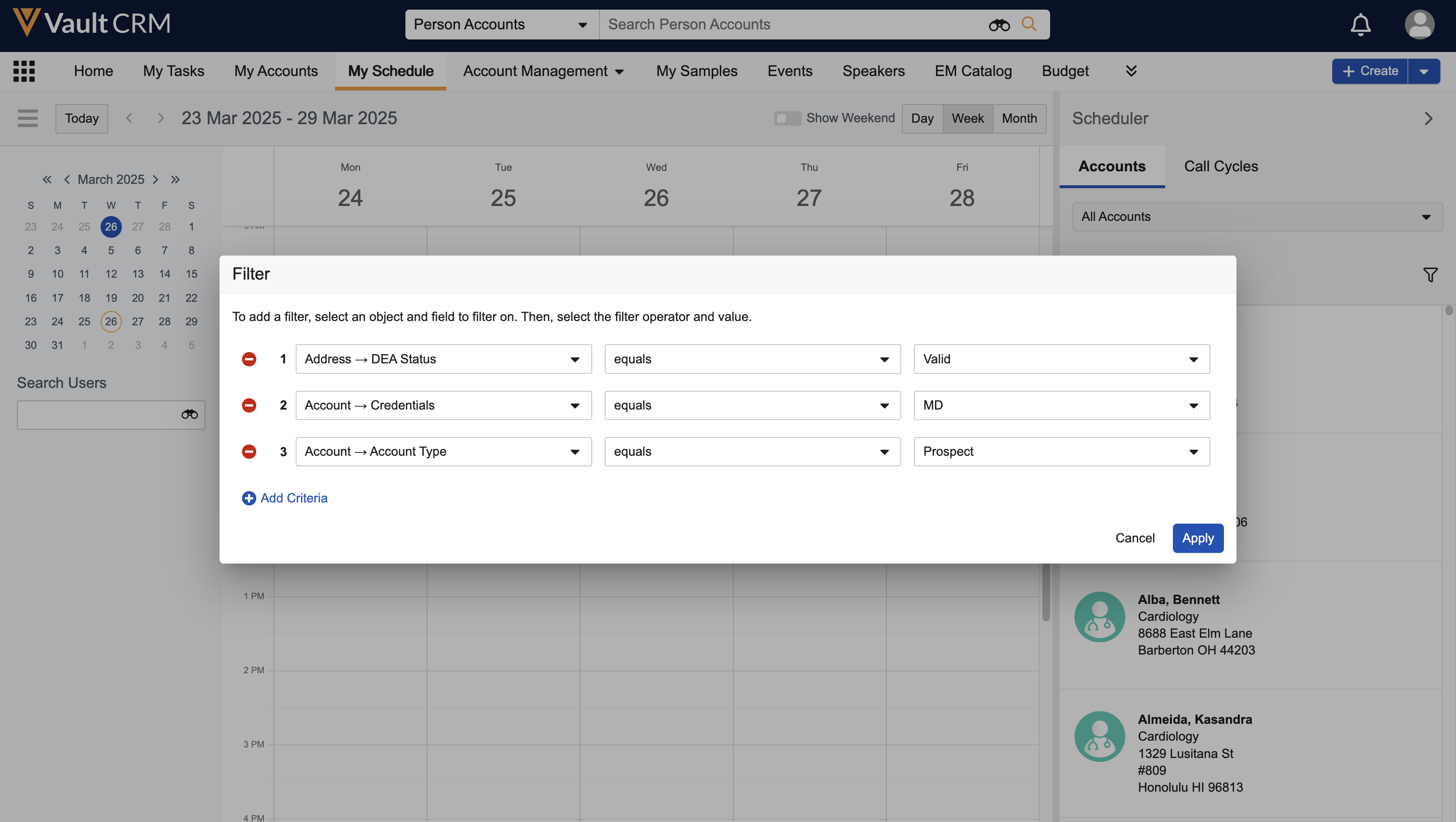Click the orange search magnifier icon

coord(1029,24)
